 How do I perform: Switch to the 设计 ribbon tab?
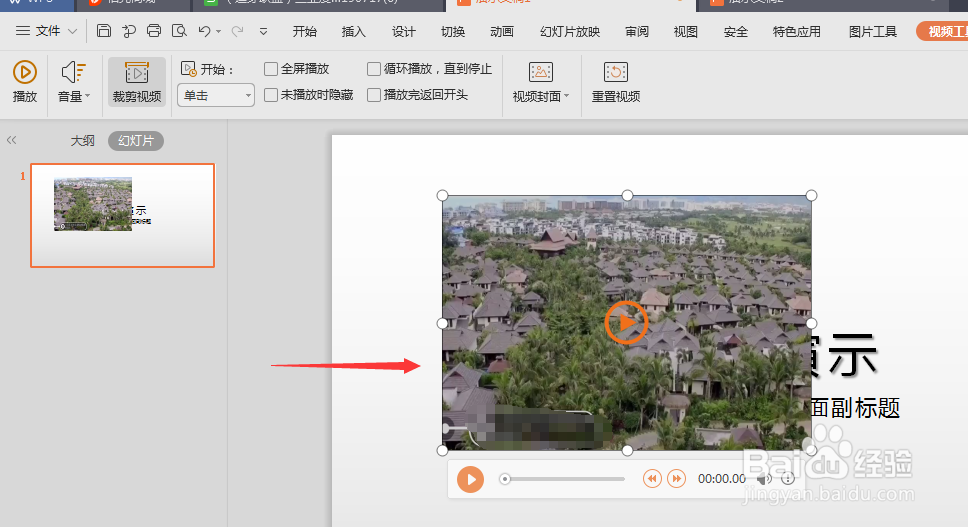point(404,31)
